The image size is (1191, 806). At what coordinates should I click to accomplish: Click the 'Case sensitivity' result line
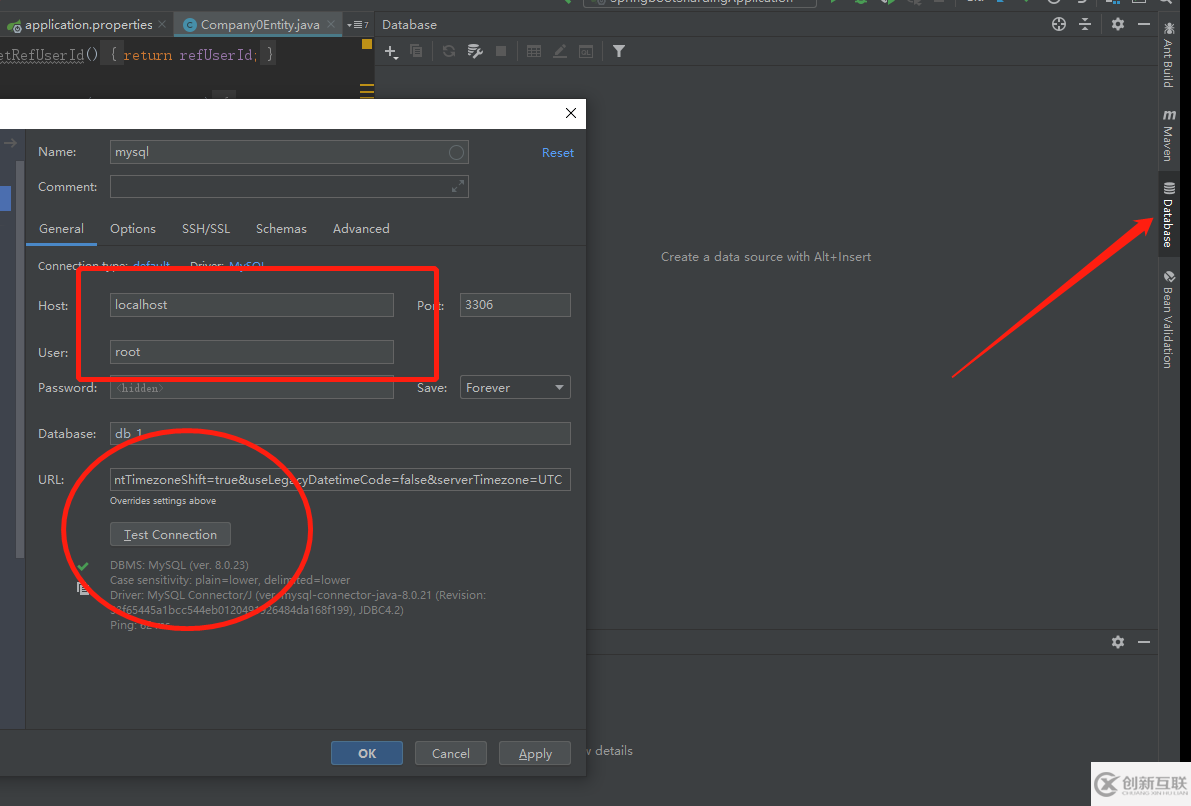(x=229, y=580)
